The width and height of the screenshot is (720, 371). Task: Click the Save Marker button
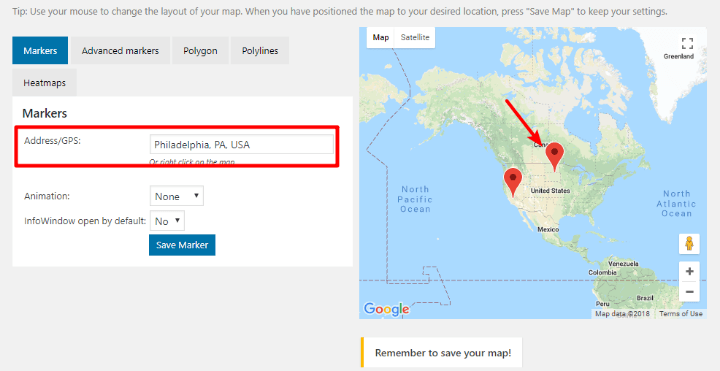(x=182, y=245)
